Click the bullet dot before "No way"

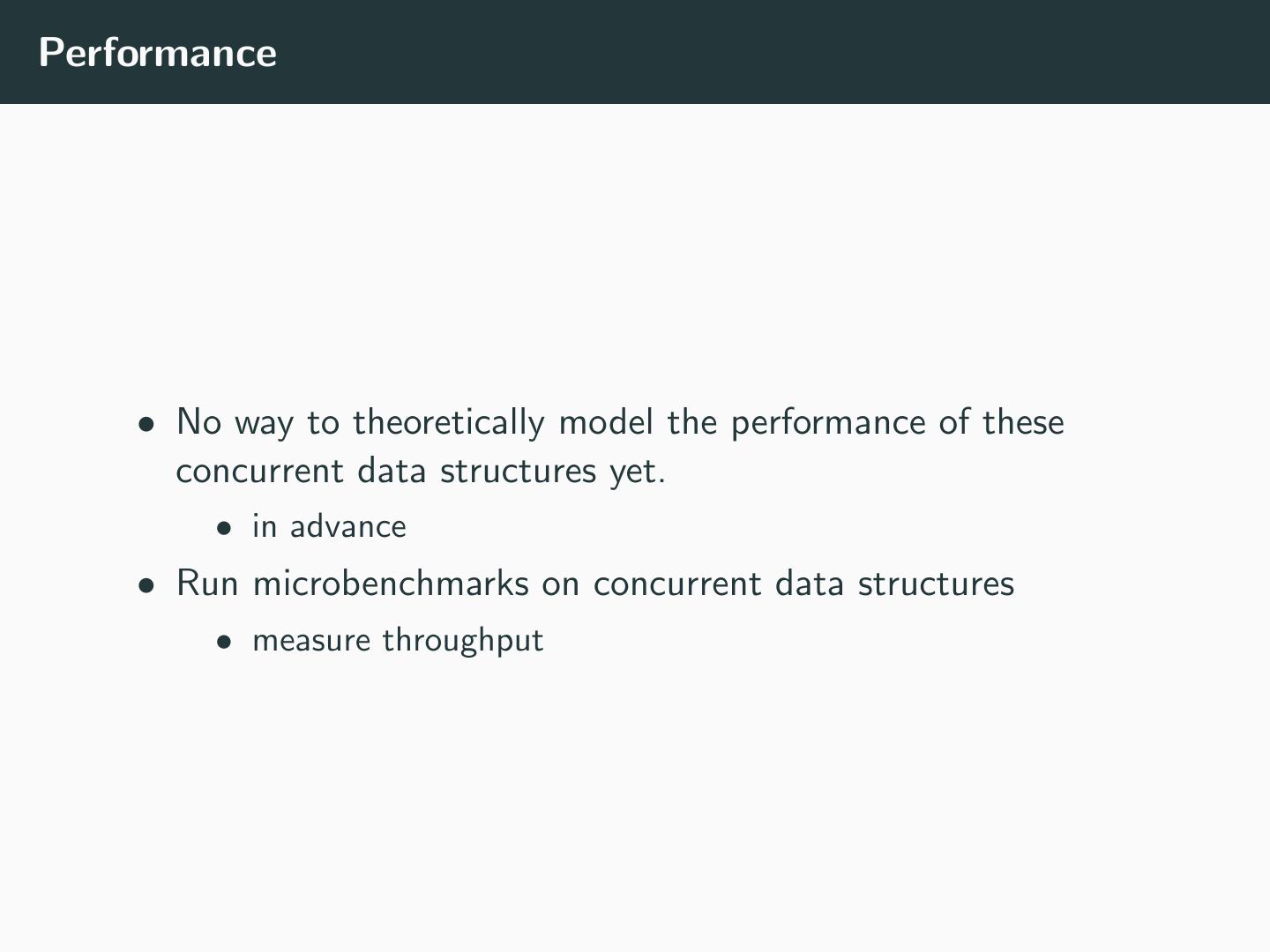click(x=146, y=424)
